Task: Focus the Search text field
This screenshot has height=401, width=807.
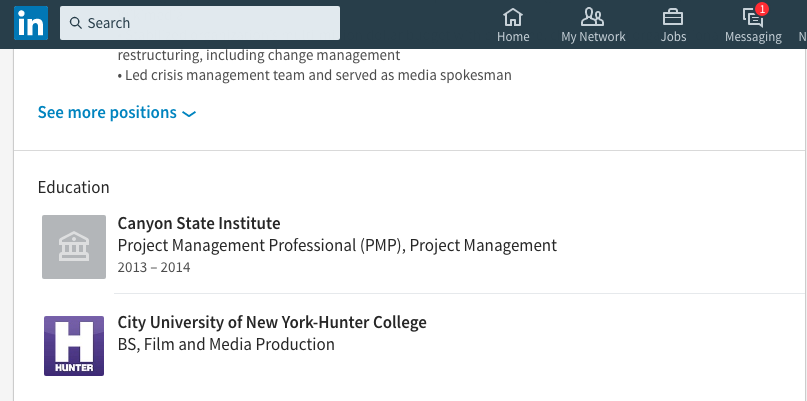Action: pyautogui.click(x=210, y=23)
